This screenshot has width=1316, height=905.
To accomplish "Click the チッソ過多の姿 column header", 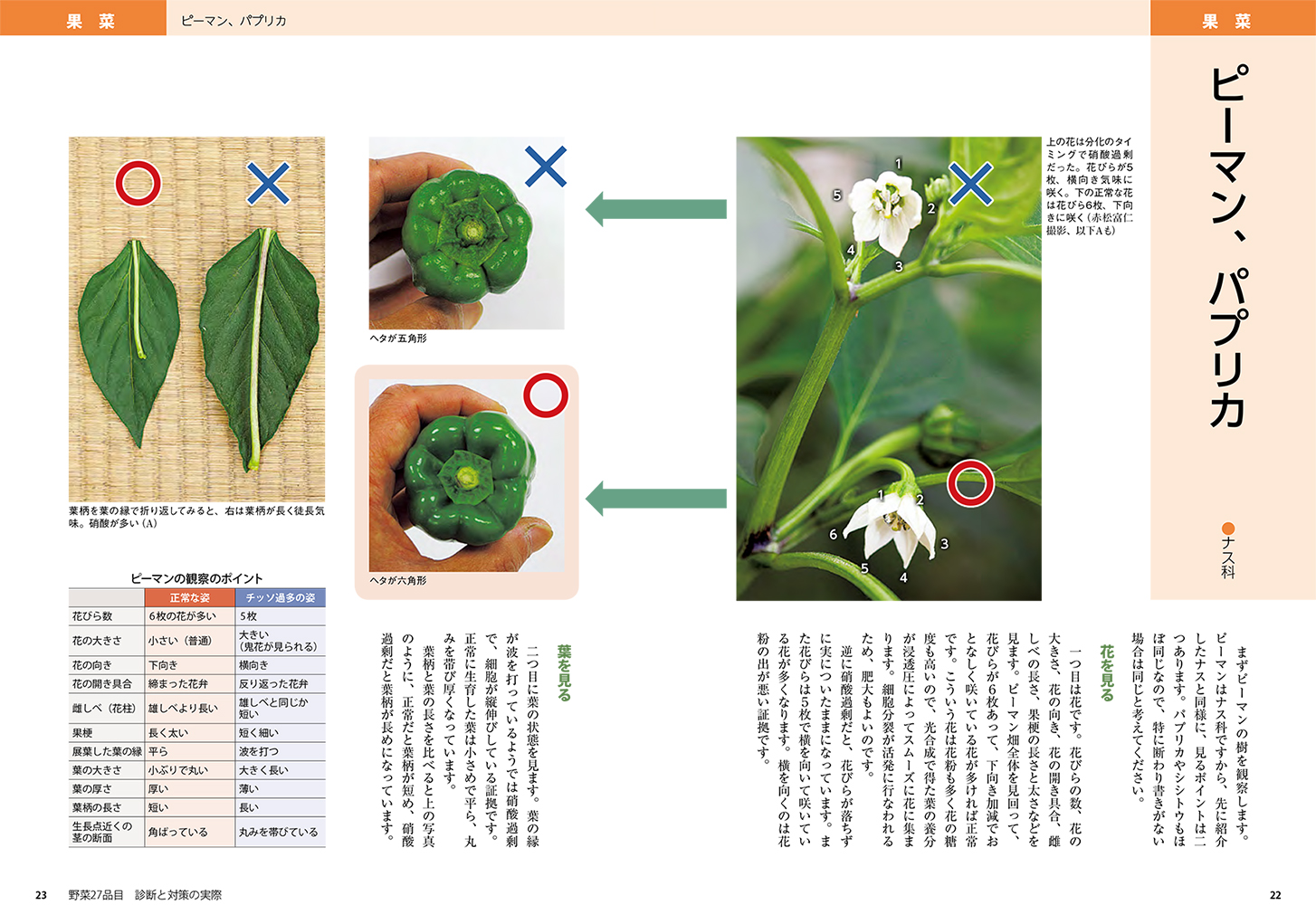I will pos(281,598).
